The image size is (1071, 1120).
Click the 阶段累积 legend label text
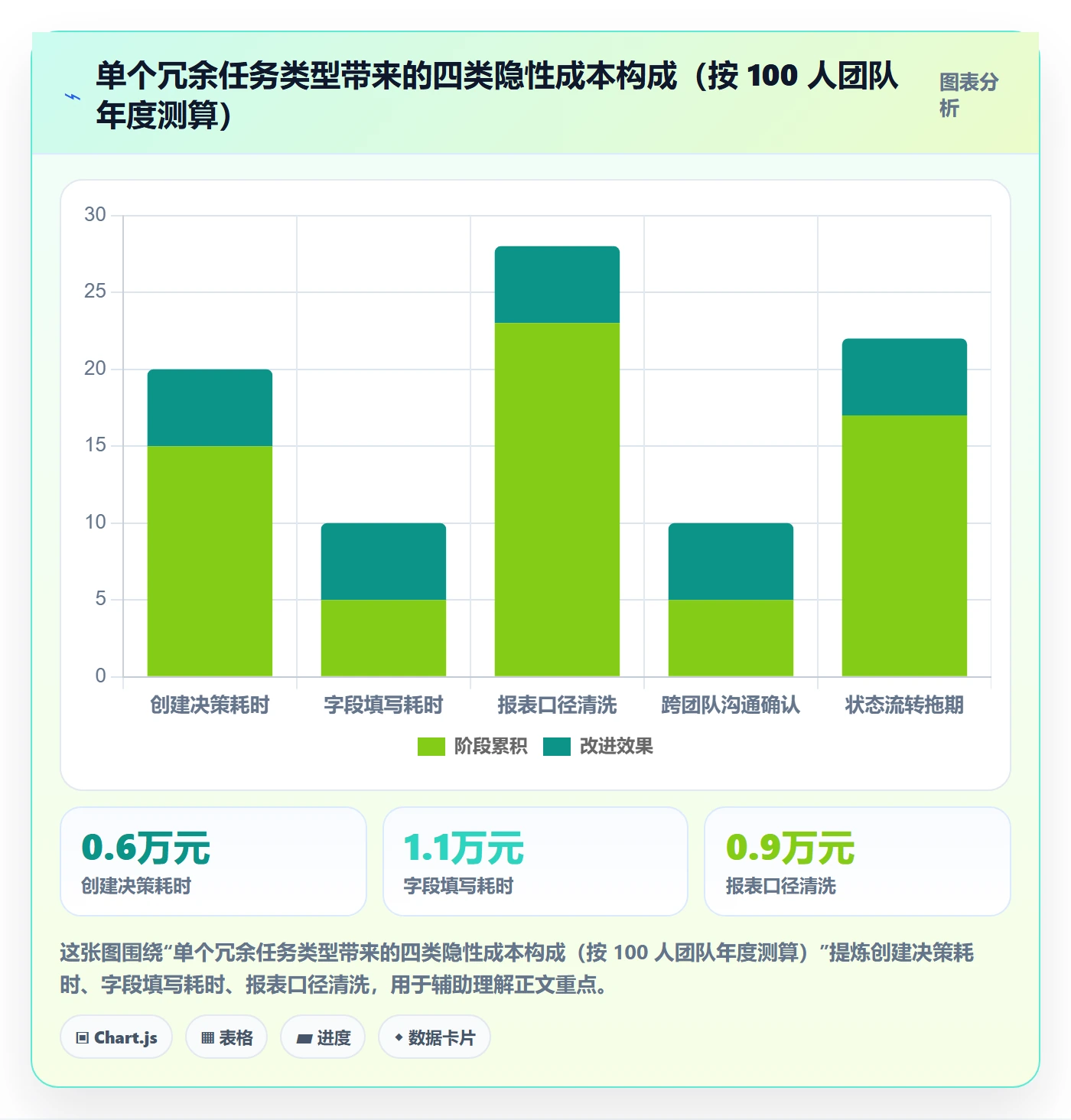tap(490, 747)
